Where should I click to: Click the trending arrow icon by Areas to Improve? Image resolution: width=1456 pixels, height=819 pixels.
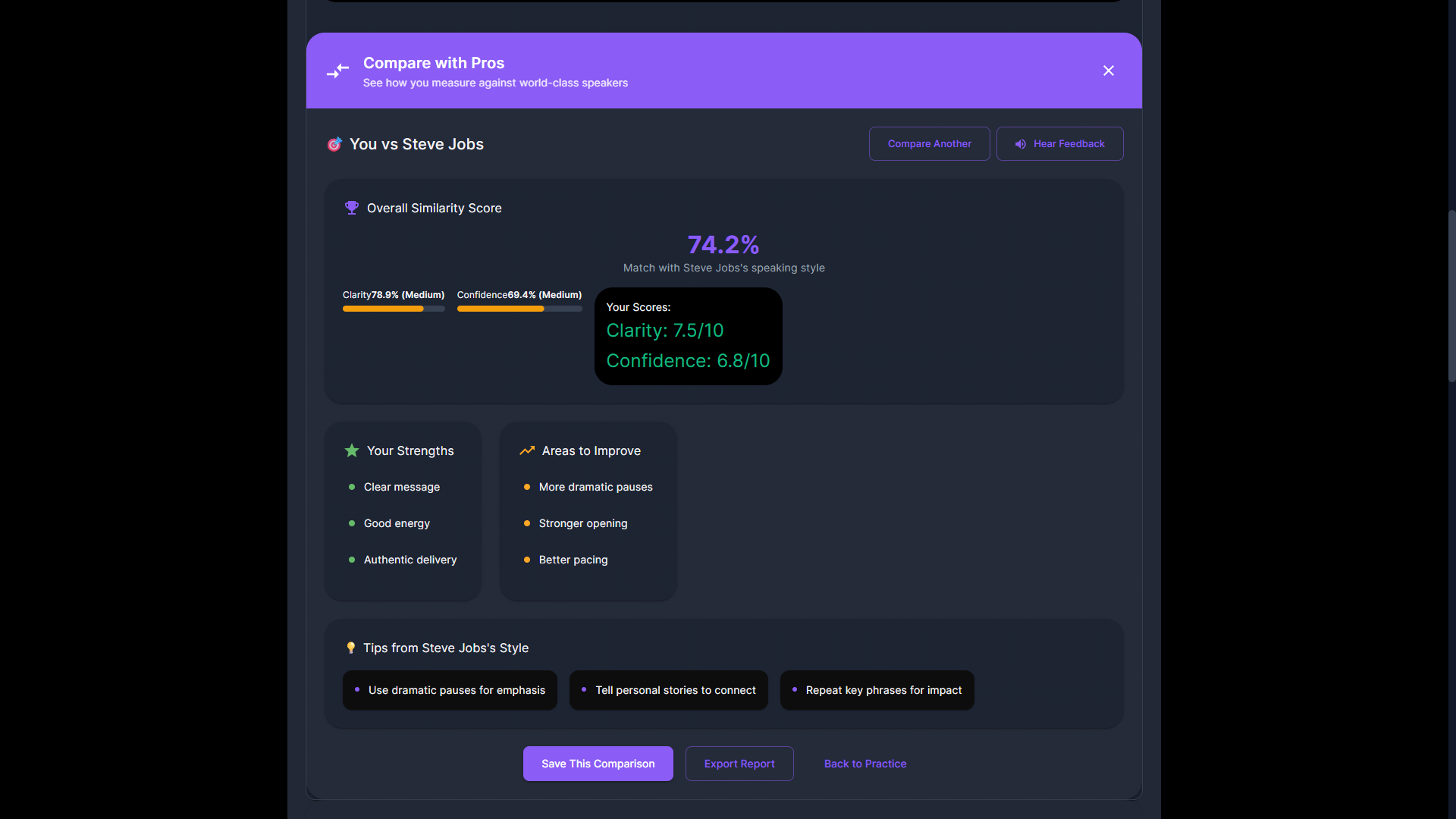527,450
